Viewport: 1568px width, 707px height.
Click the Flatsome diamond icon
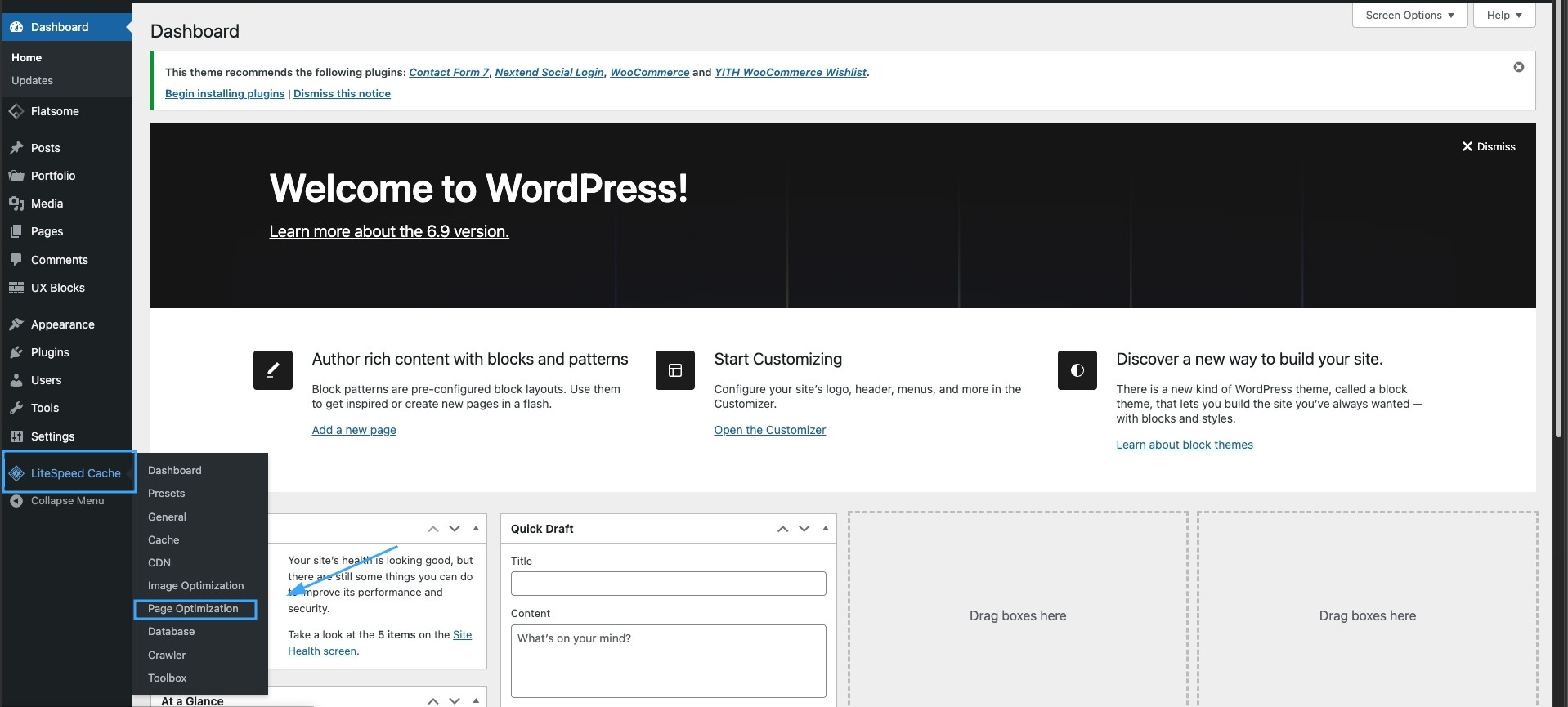pyautogui.click(x=16, y=111)
